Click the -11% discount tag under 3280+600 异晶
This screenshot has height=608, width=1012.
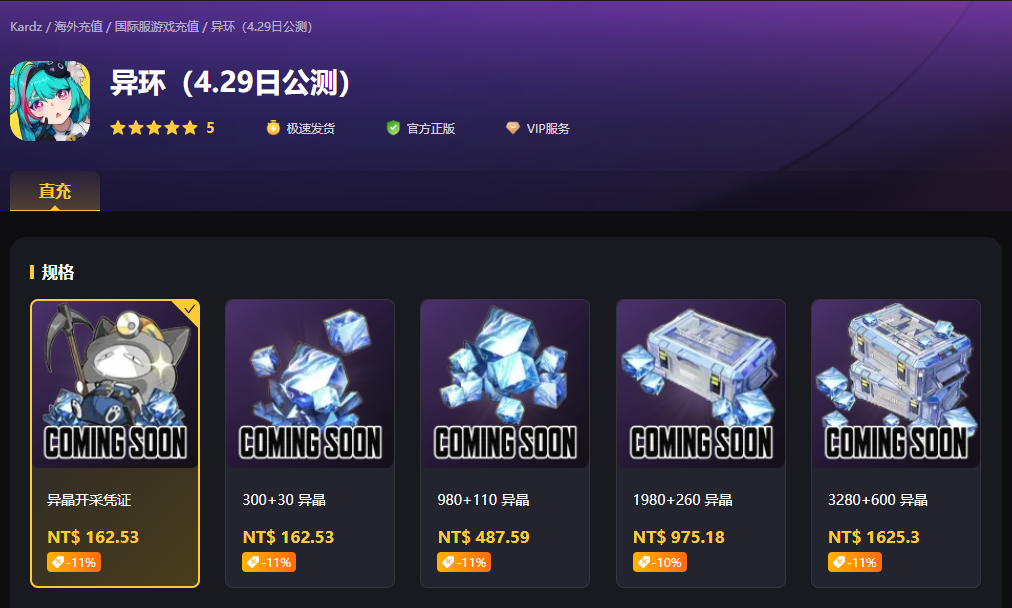click(x=855, y=562)
